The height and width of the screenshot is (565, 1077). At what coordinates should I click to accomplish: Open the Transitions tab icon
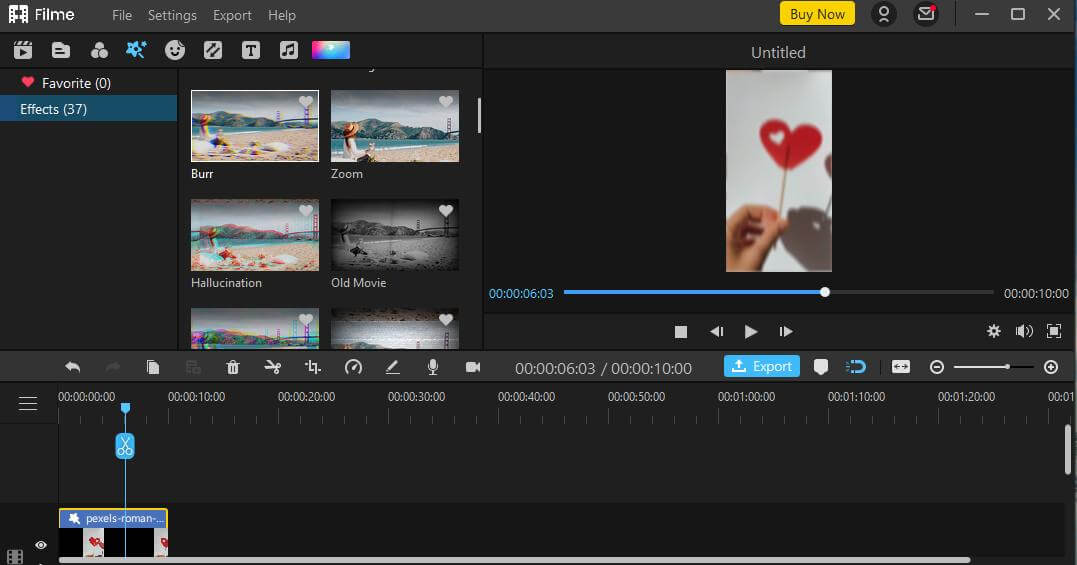coord(213,50)
